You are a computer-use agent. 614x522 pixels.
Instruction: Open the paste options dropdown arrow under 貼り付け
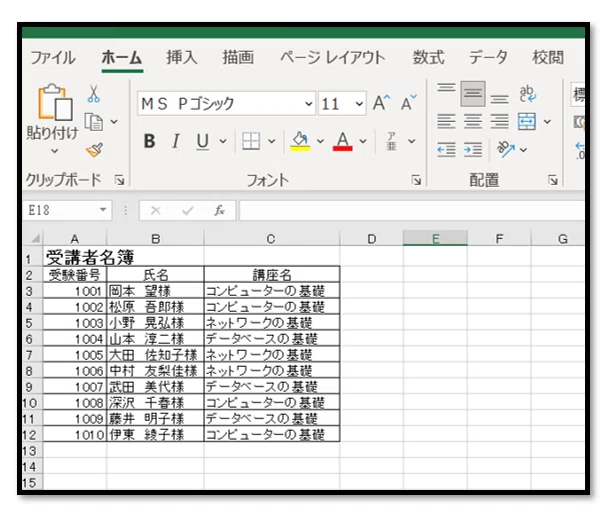pyautogui.click(x=54, y=151)
